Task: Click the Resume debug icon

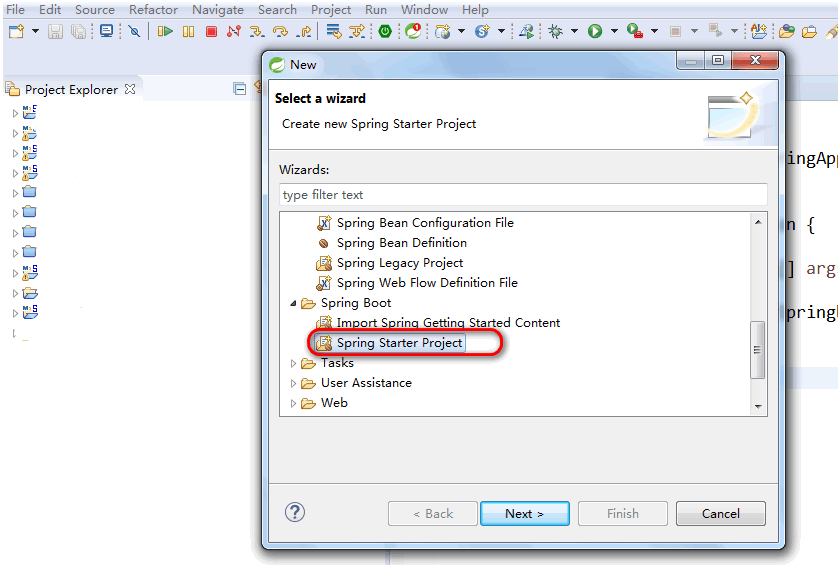Action: pyautogui.click(x=165, y=32)
